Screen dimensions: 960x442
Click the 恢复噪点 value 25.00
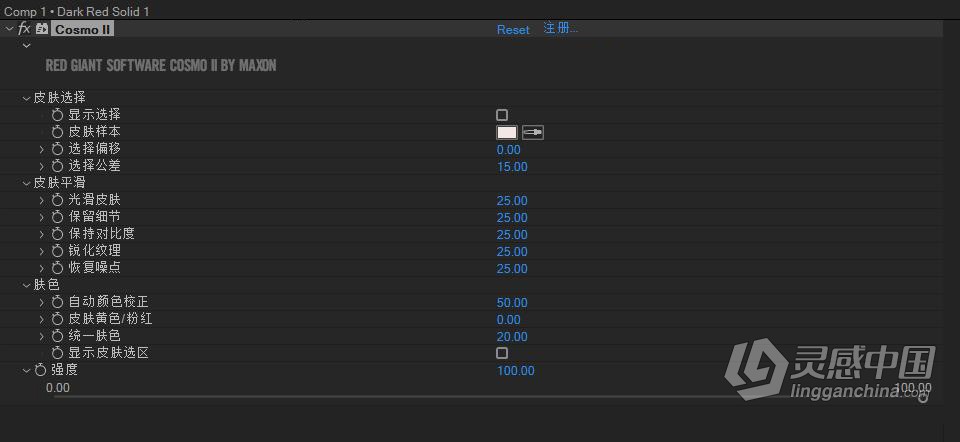pyautogui.click(x=512, y=269)
